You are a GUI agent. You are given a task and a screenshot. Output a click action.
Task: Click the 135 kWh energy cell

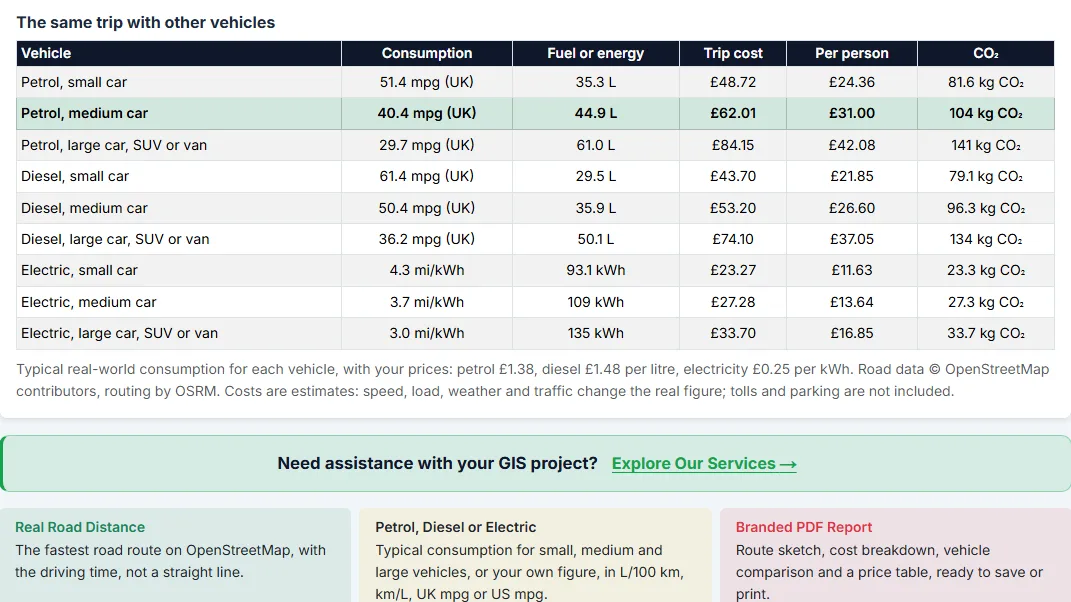coord(596,333)
